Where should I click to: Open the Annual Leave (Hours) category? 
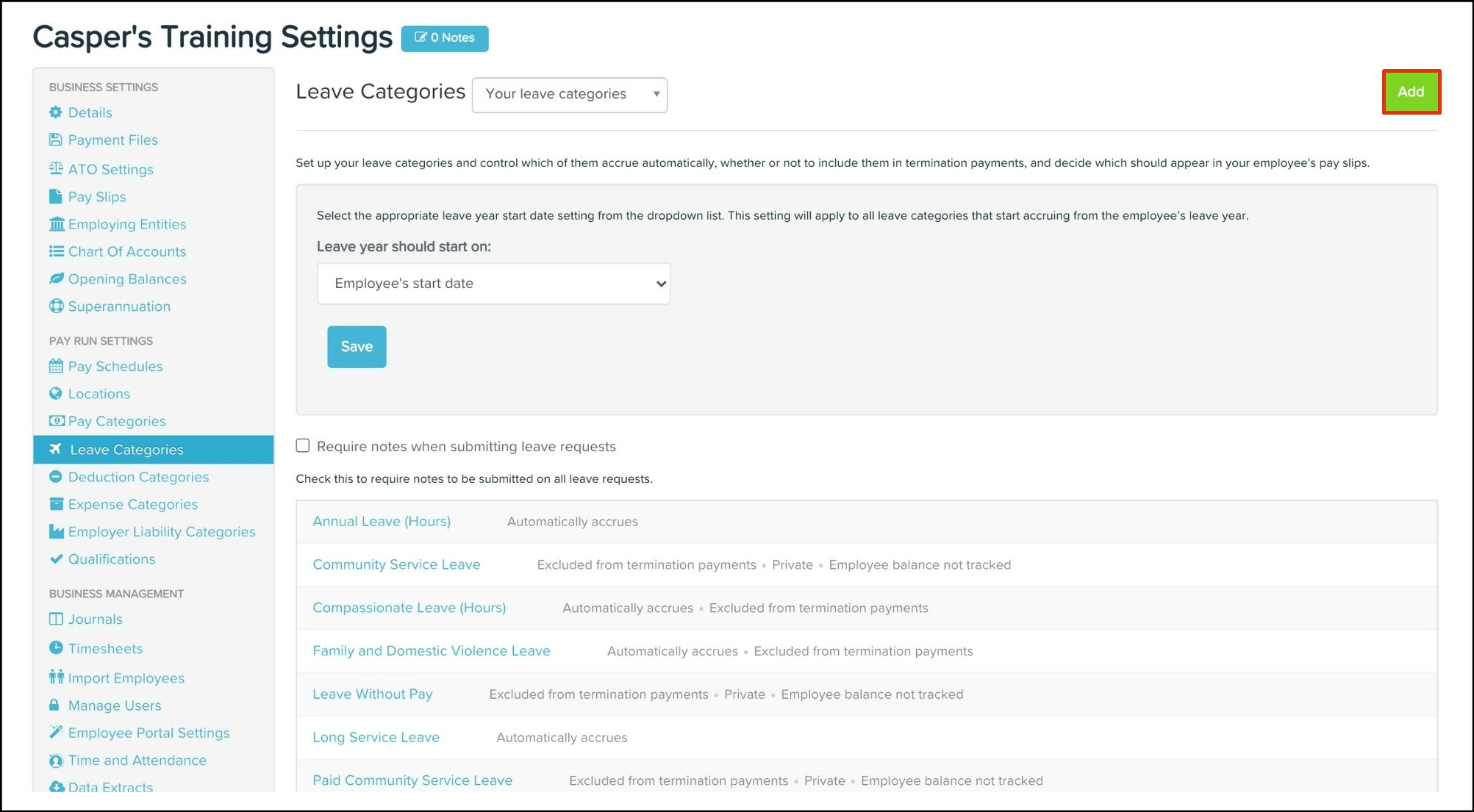point(382,522)
